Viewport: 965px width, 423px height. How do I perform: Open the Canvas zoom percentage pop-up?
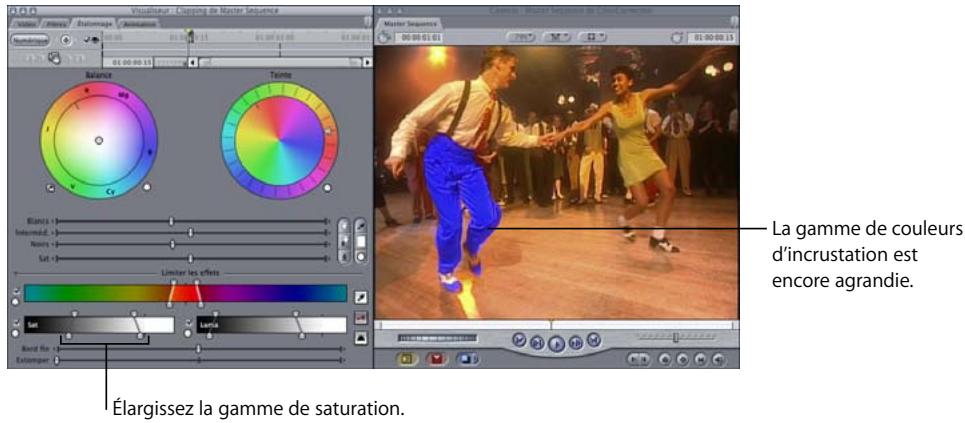[x=521, y=37]
